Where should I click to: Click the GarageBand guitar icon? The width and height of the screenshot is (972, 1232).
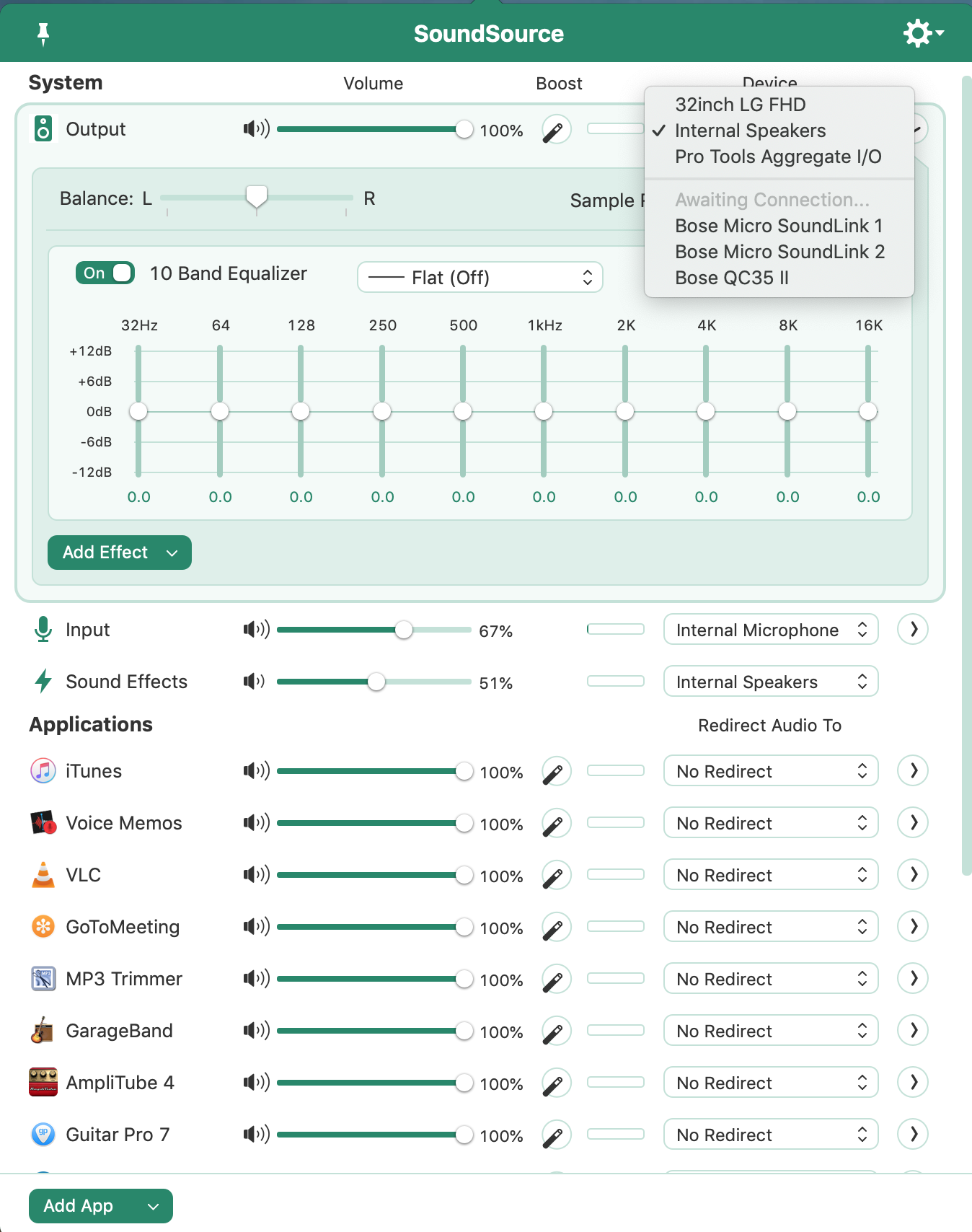click(43, 1031)
